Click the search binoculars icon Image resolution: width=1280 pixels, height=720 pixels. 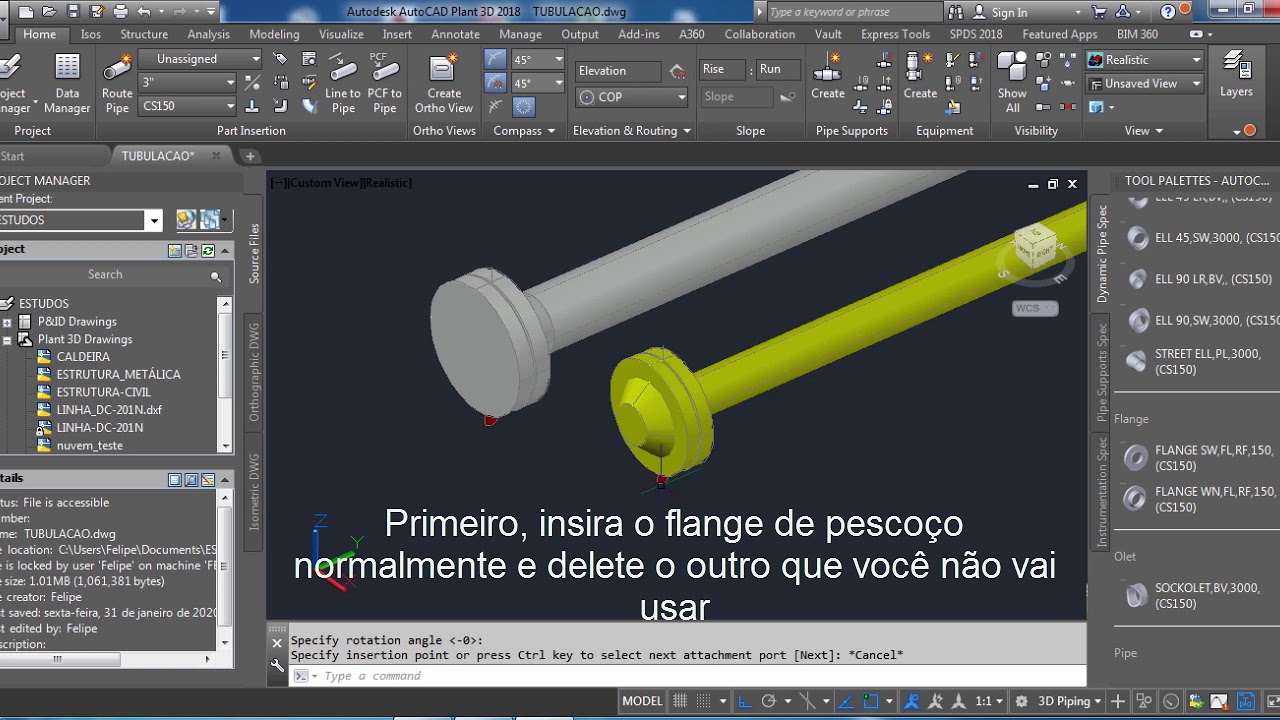tap(955, 12)
